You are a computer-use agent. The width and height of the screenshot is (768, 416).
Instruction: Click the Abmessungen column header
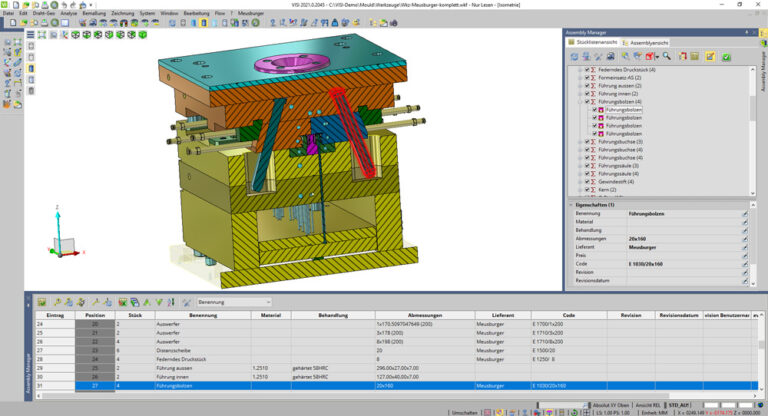pyautogui.click(x=425, y=314)
